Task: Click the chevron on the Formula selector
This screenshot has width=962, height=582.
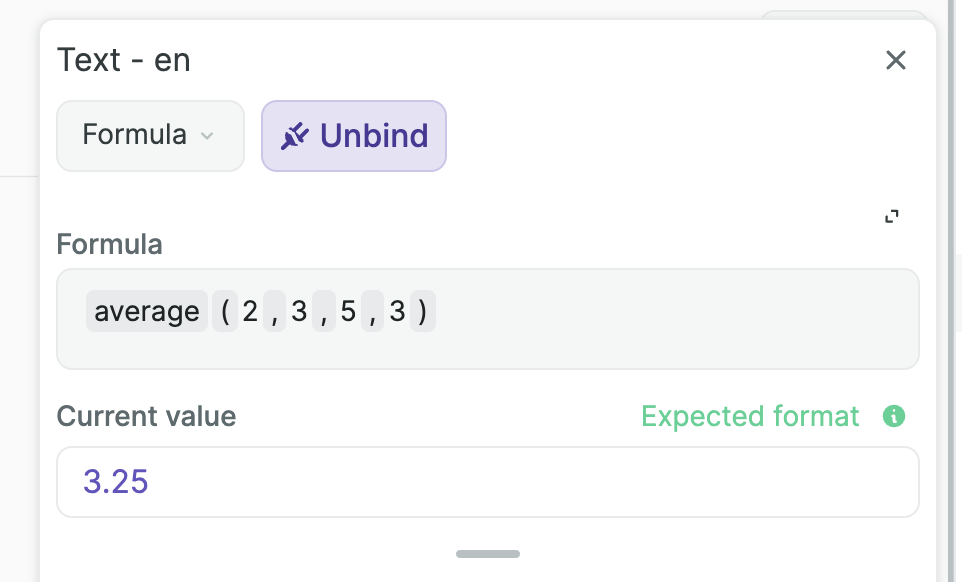Action: (209, 136)
